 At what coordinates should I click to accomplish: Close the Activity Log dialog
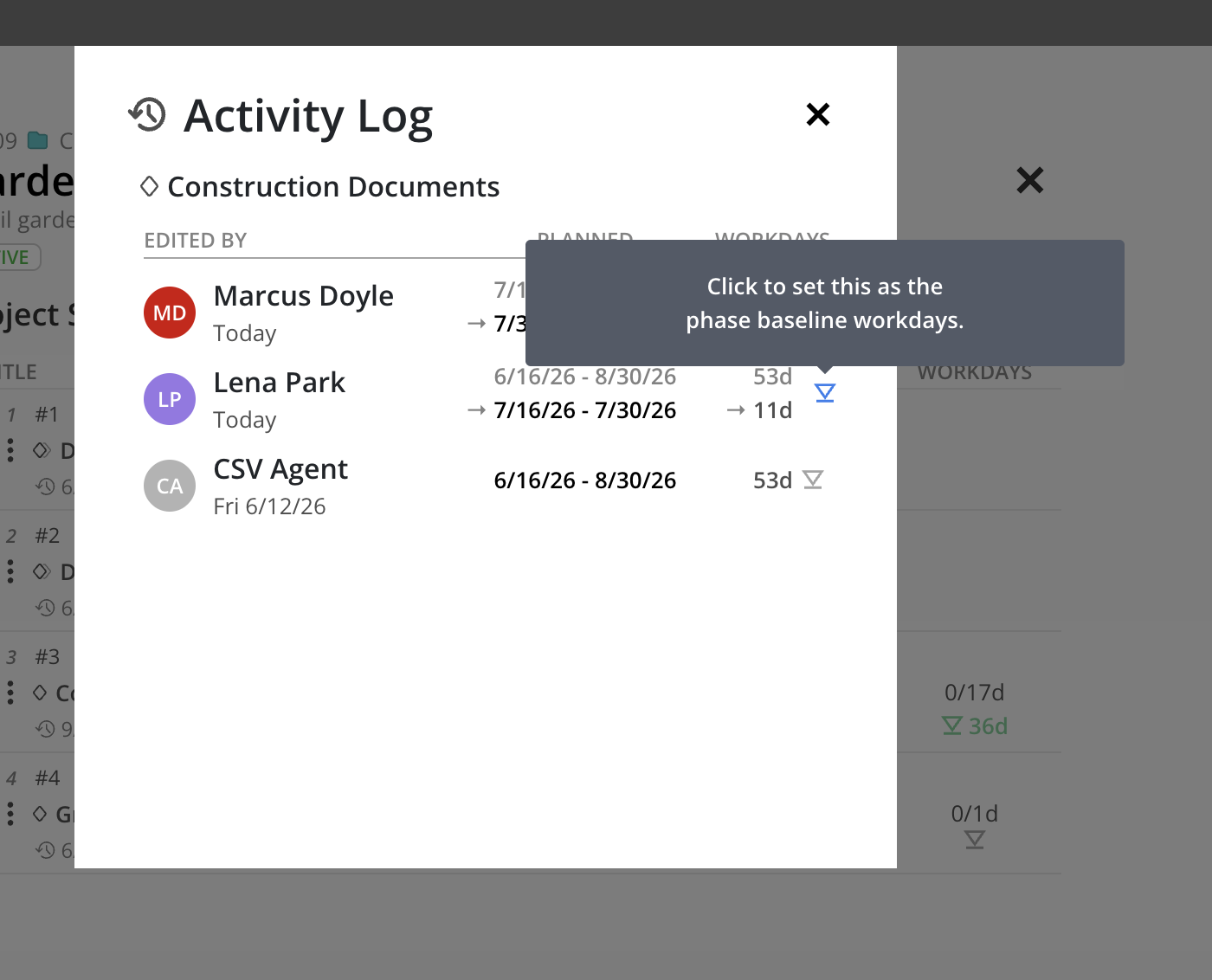pyautogui.click(x=818, y=114)
